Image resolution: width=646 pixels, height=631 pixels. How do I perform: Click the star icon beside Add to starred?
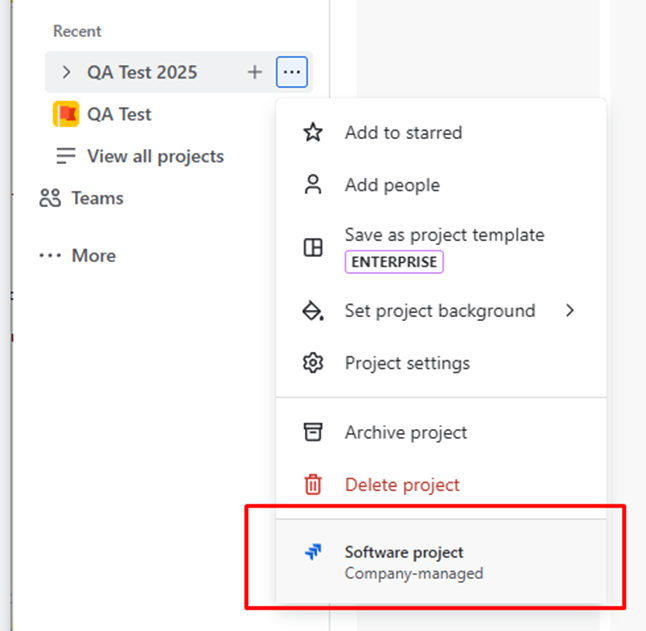[x=313, y=132]
